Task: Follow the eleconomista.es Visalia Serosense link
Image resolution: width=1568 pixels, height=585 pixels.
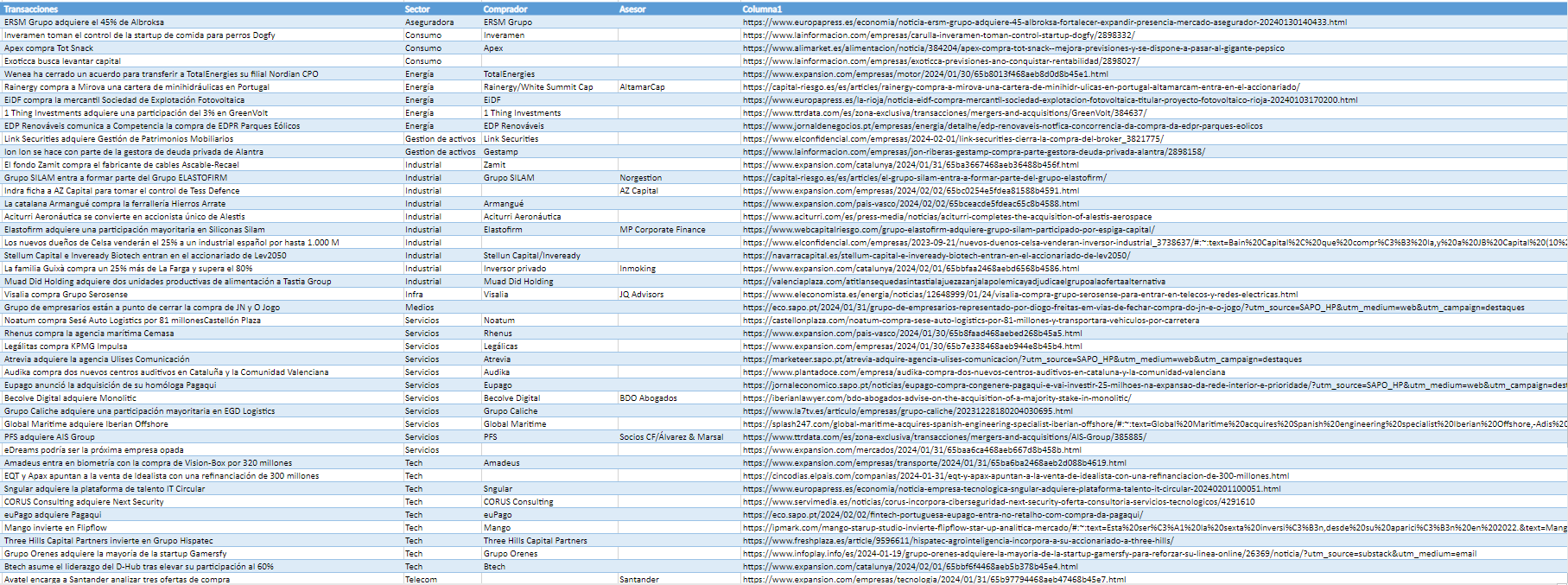Action: pos(1020,294)
